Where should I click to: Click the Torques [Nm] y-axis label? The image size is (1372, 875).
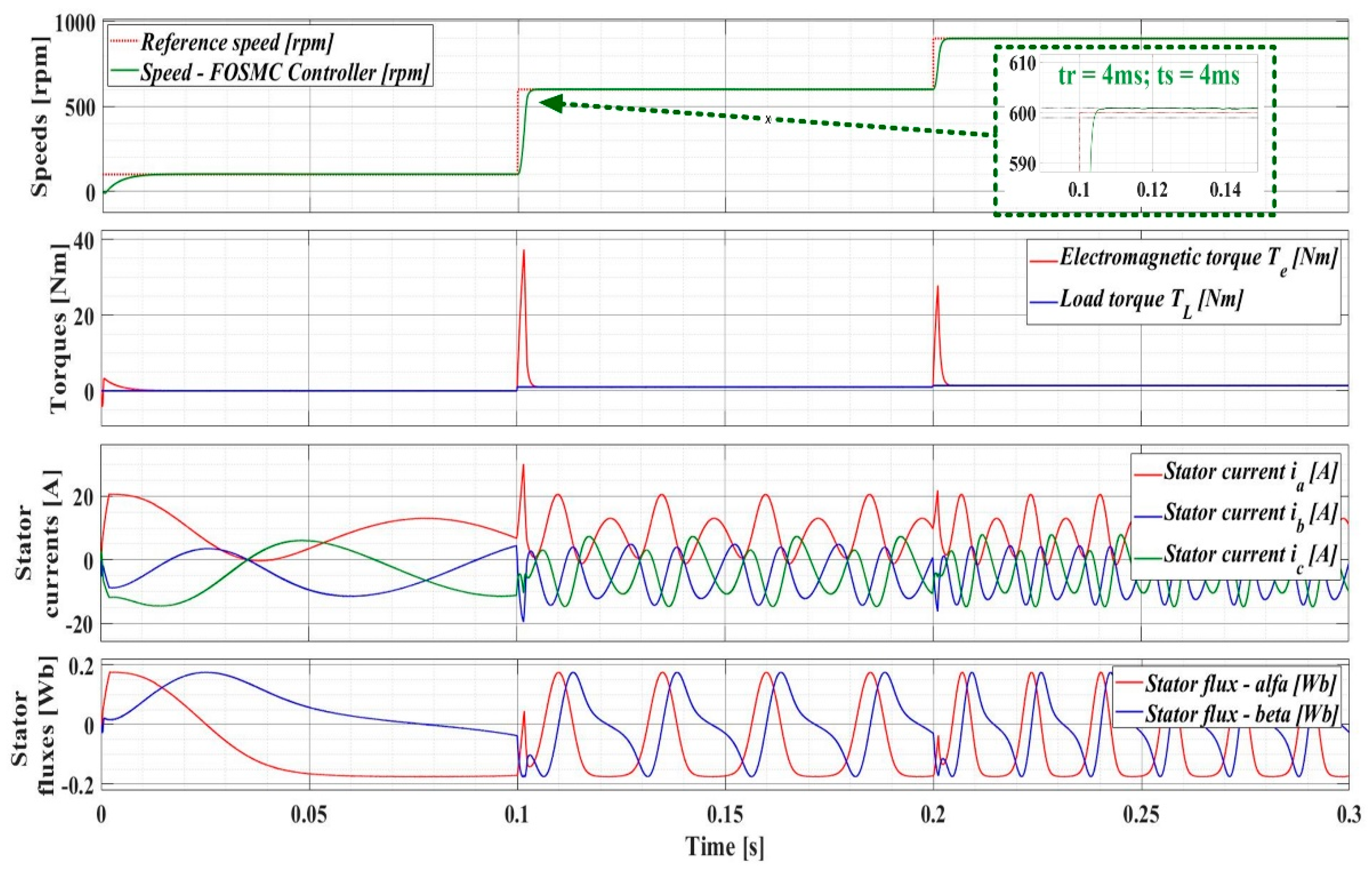click(58, 327)
